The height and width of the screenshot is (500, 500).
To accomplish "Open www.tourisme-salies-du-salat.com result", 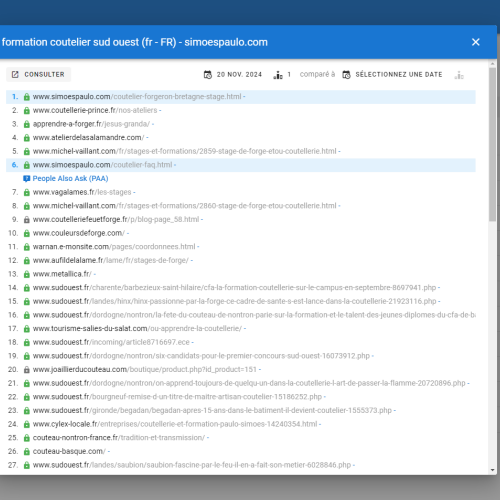I will (137, 329).
